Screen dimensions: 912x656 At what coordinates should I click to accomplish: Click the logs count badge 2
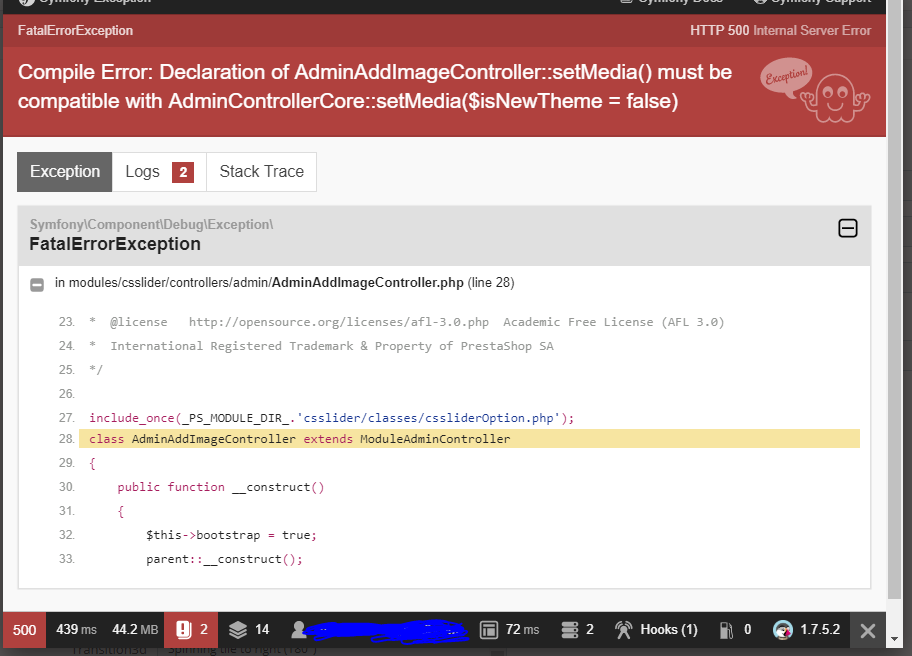[x=183, y=172]
